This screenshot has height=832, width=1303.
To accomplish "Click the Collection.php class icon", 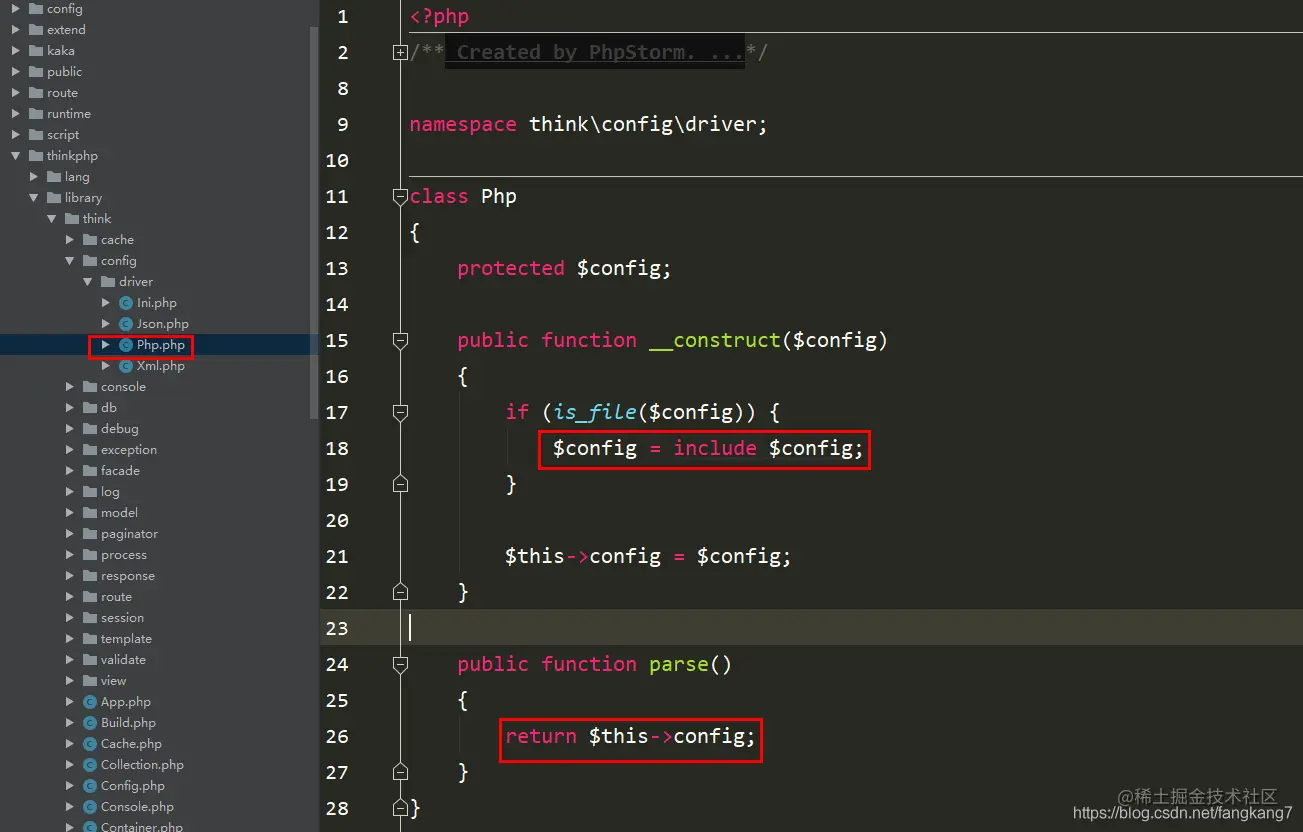I will [89, 765].
